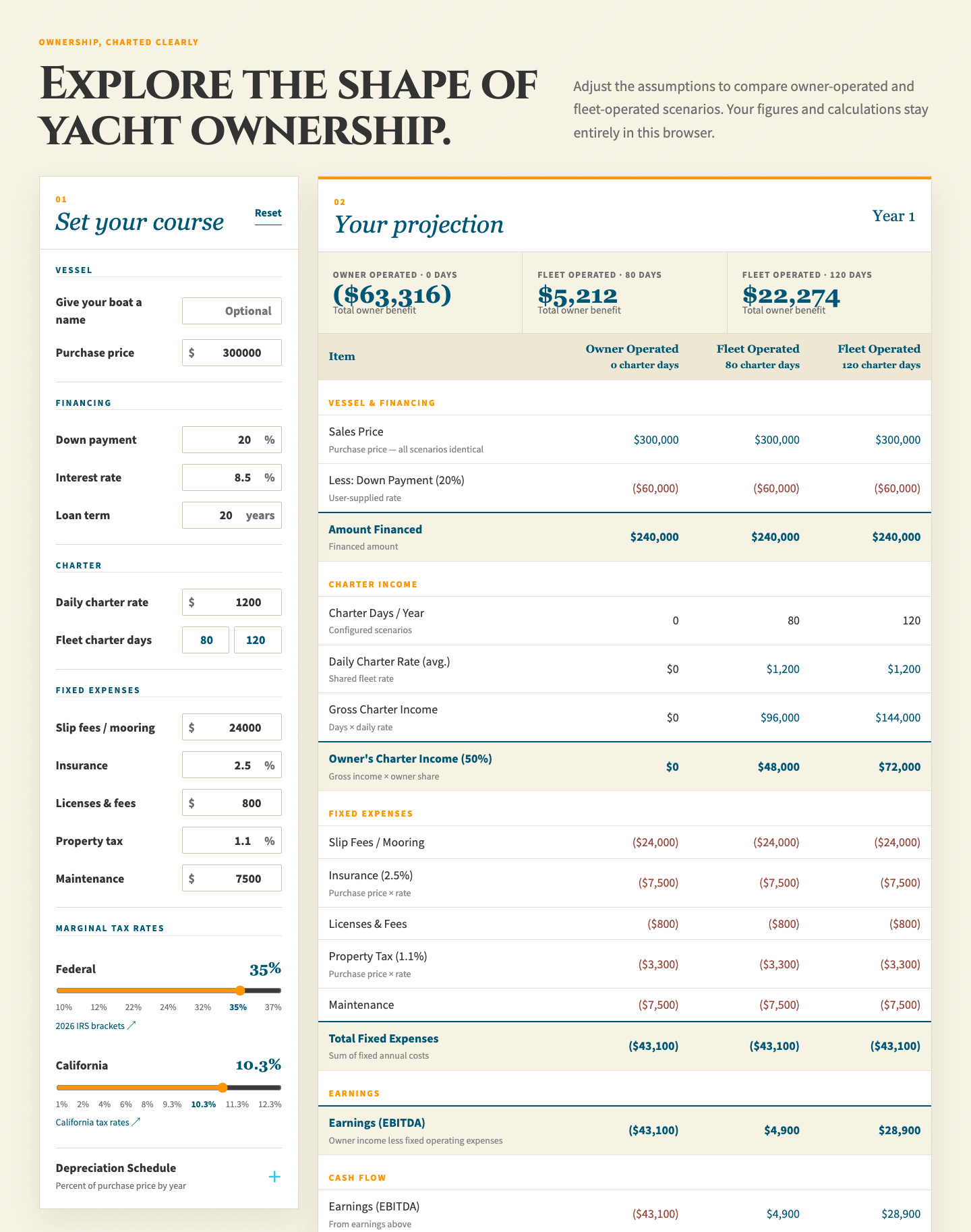Click the Federal tax rate slider handle

click(x=240, y=991)
